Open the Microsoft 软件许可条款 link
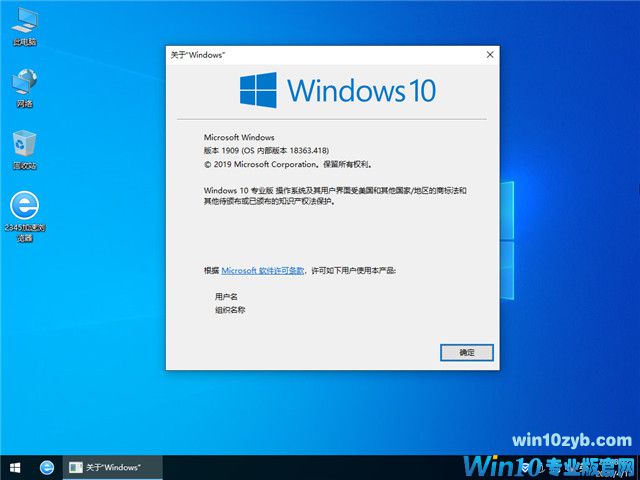This screenshot has height=480, width=640. pyautogui.click(x=262, y=270)
